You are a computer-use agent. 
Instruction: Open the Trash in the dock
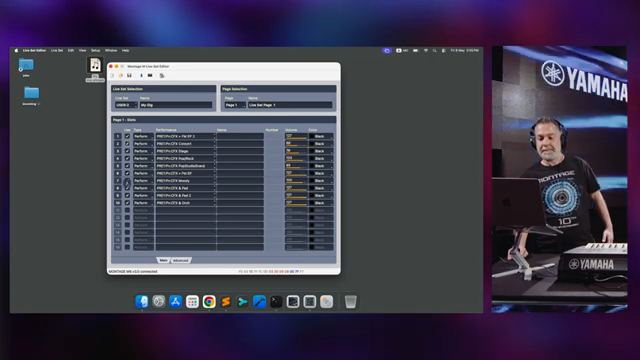click(x=351, y=302)
